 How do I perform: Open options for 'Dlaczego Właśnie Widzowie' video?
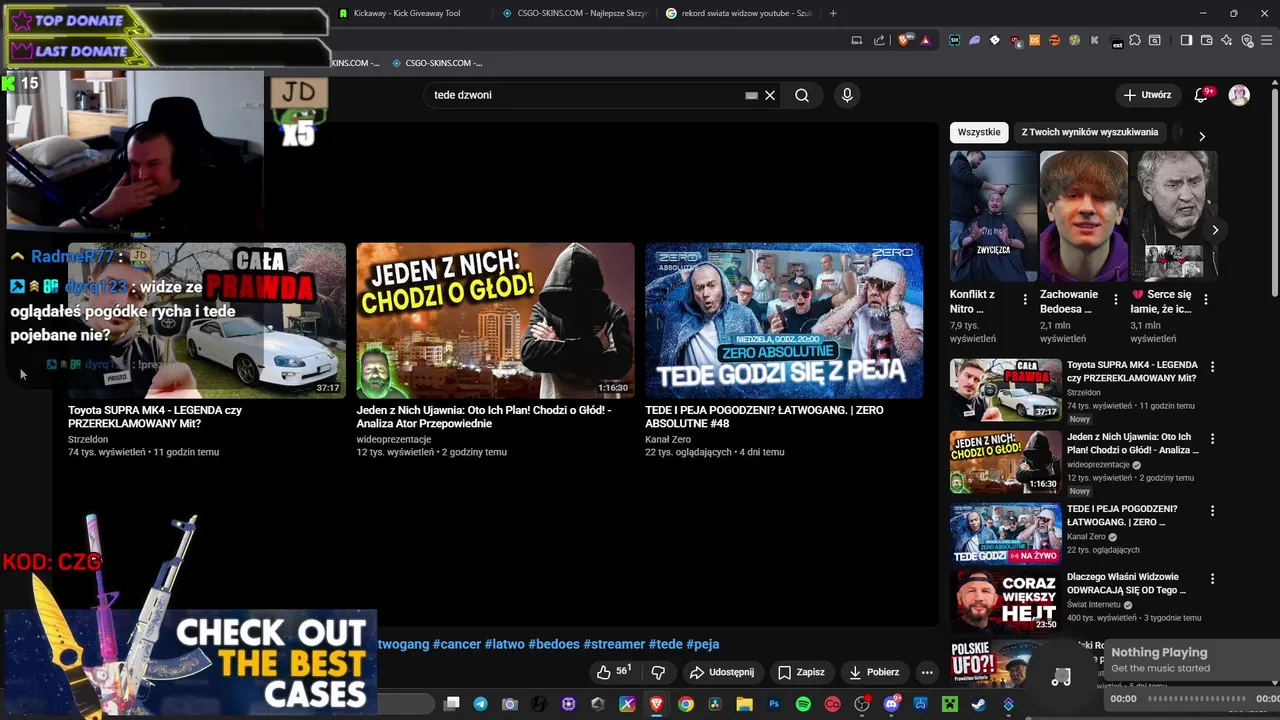[1212, 579]
